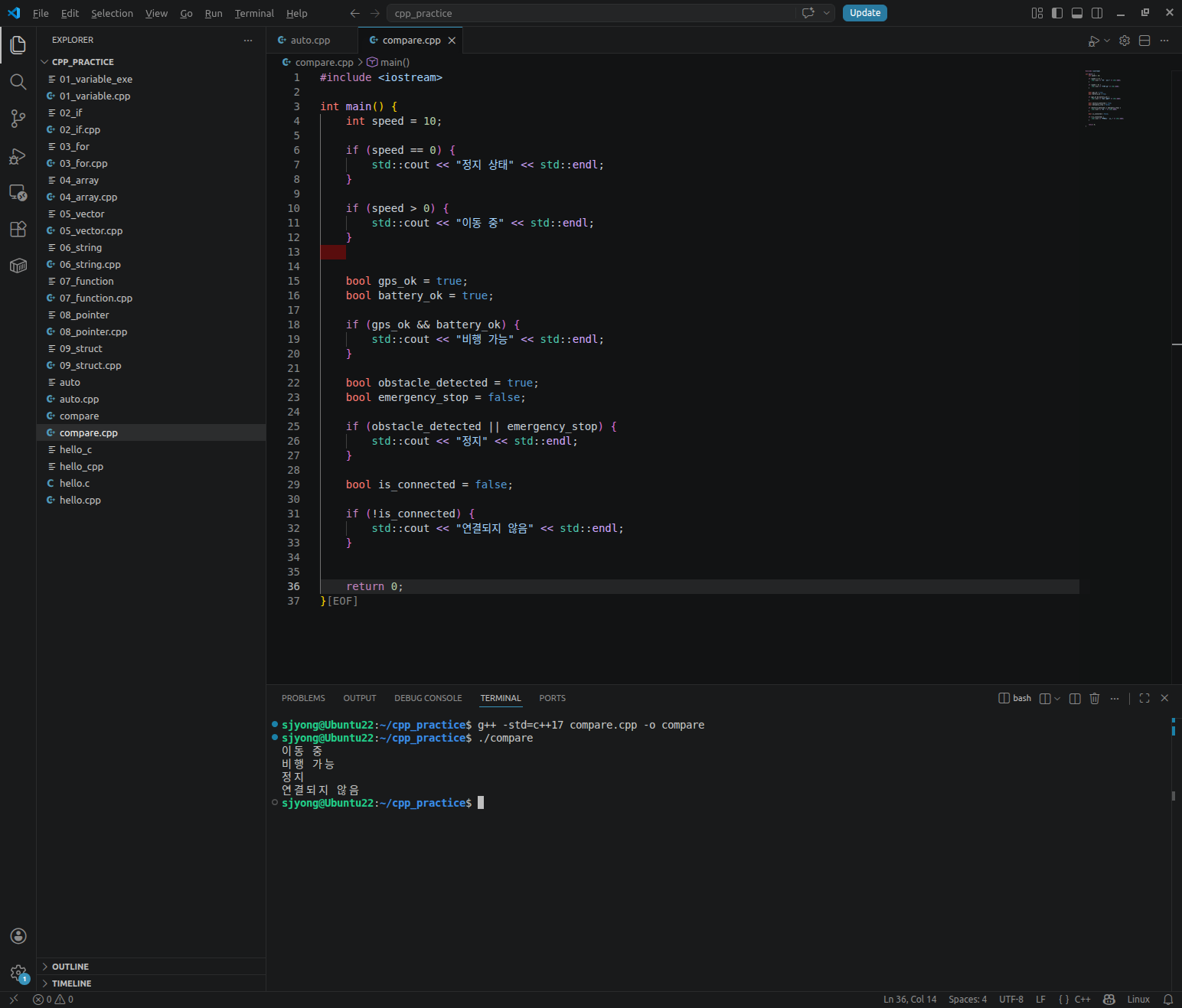The height and width of the screenshot is (1008, 1182).
Task: Close the compare.cpp tab
Action: coord(452,41)
